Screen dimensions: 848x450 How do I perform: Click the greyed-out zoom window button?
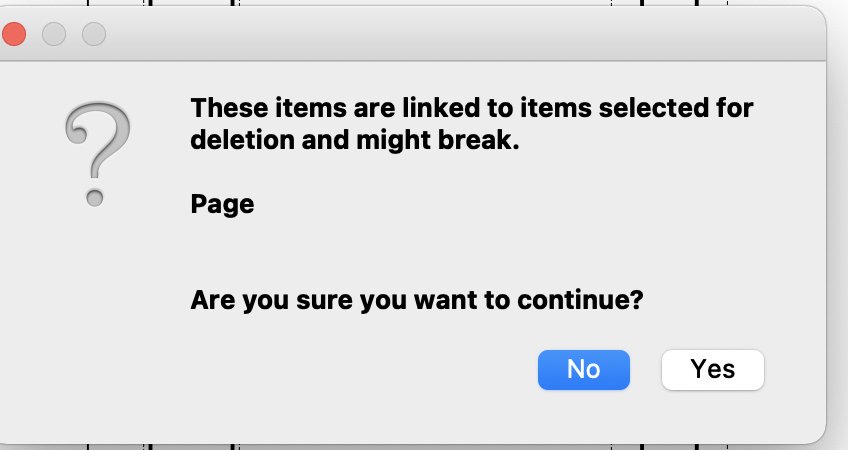tap(94, 34)
